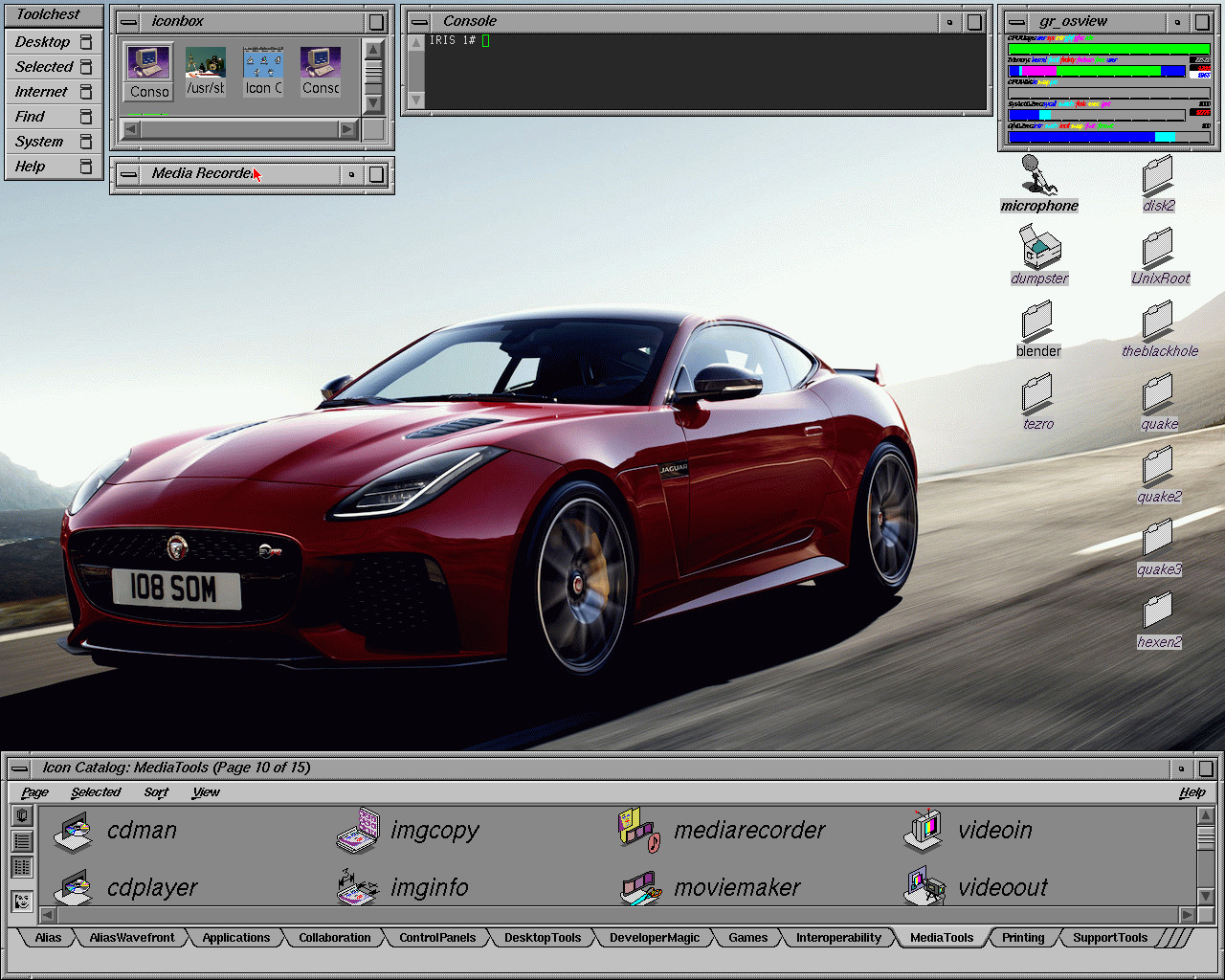
Task: Open the dumpster icon on desktop
Action: point(1039,248)
